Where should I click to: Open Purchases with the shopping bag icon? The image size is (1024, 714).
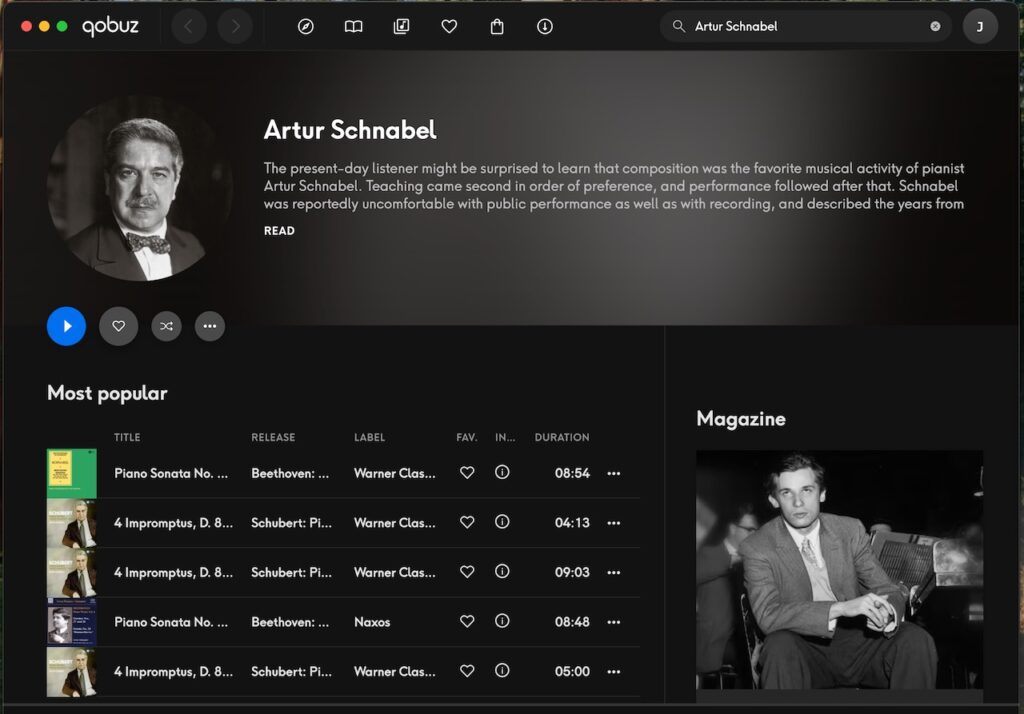click(497, 26)
